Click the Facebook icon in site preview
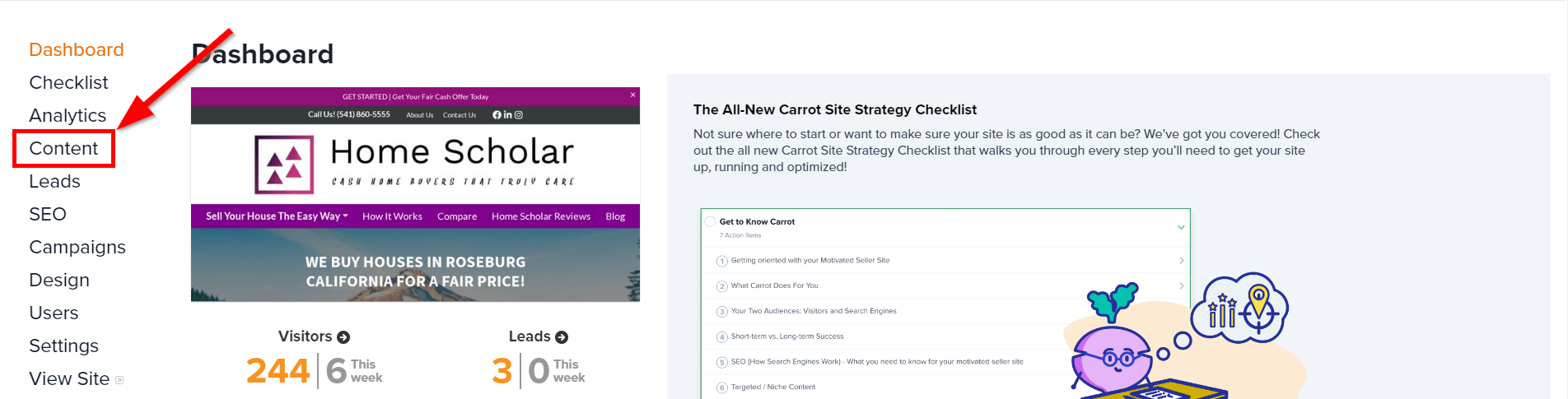 [x=497, y=115]
